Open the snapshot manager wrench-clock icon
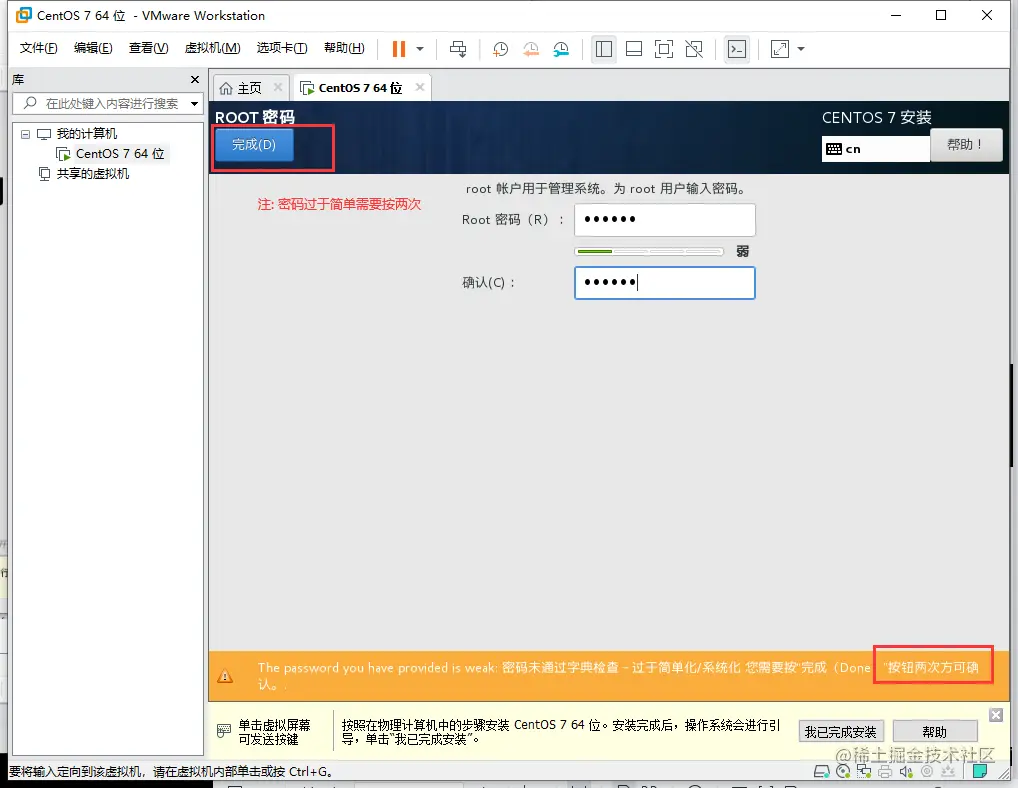Viewport: 1018px width, 788px height. tap(561, 49)
